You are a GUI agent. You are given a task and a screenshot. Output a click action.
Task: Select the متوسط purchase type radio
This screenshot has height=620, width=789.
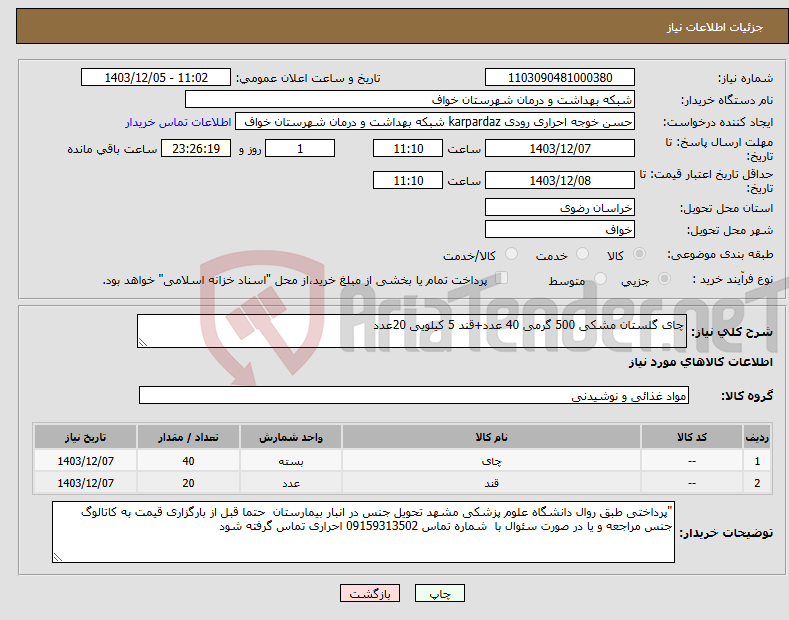(x=600, y=279)
